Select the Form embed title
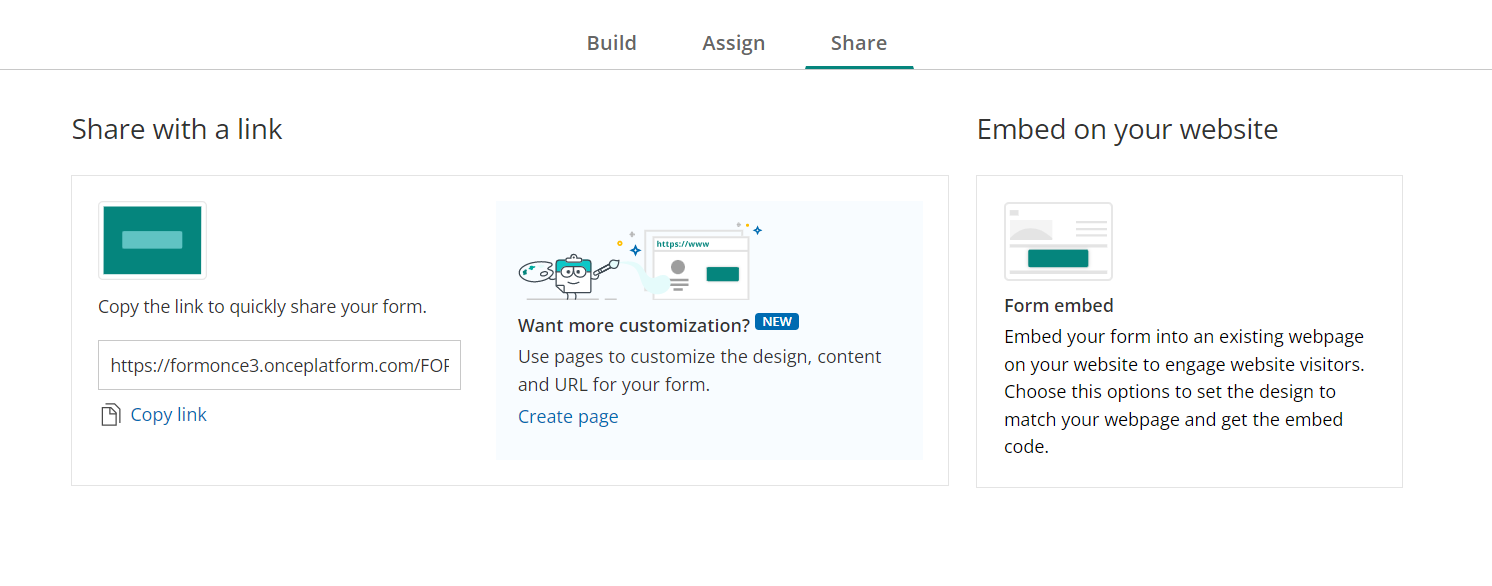The width and height of the screenshot is (1492, 586). (1058, 306)
